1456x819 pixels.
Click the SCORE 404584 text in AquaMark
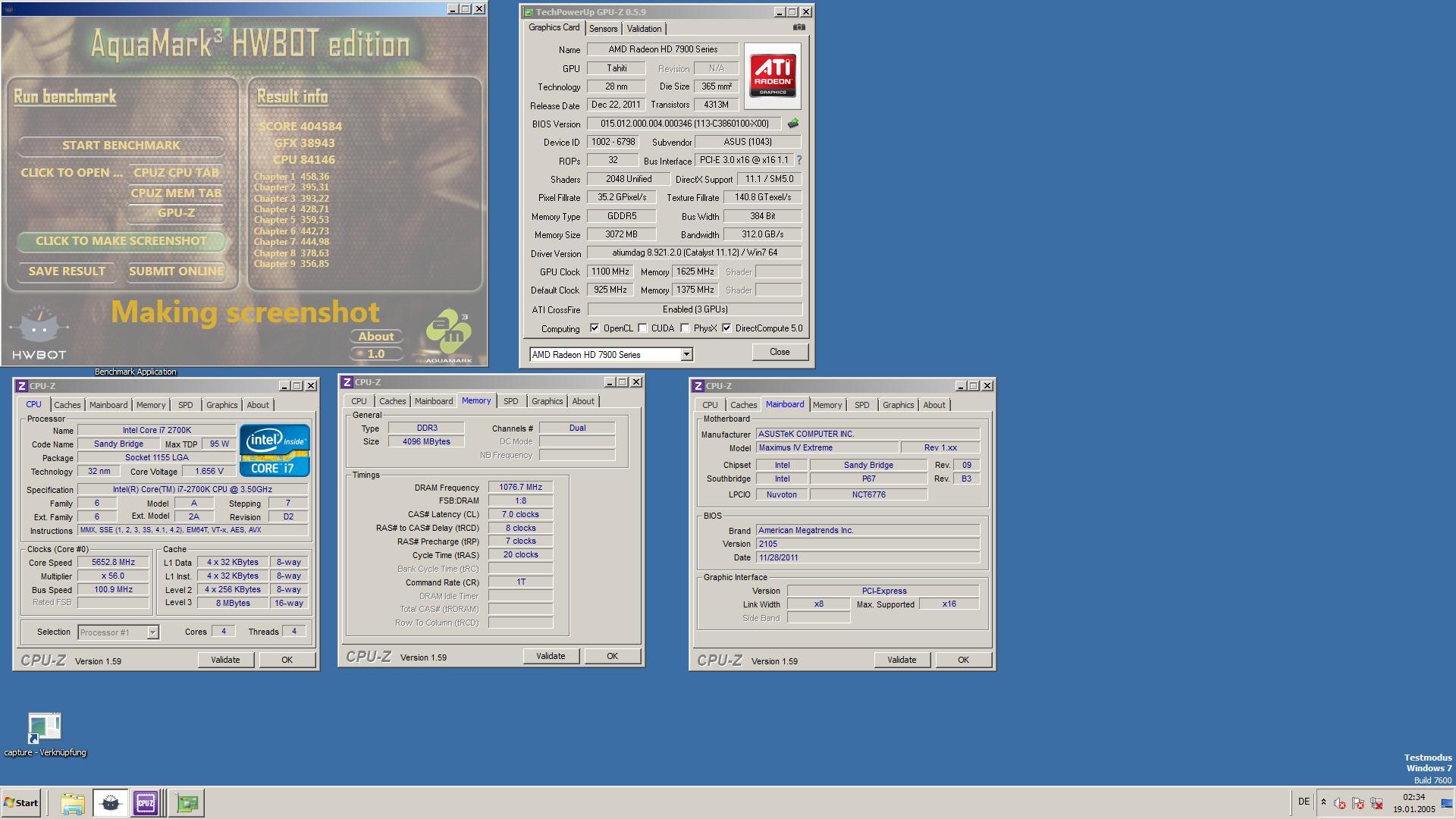tap(300, 127)
